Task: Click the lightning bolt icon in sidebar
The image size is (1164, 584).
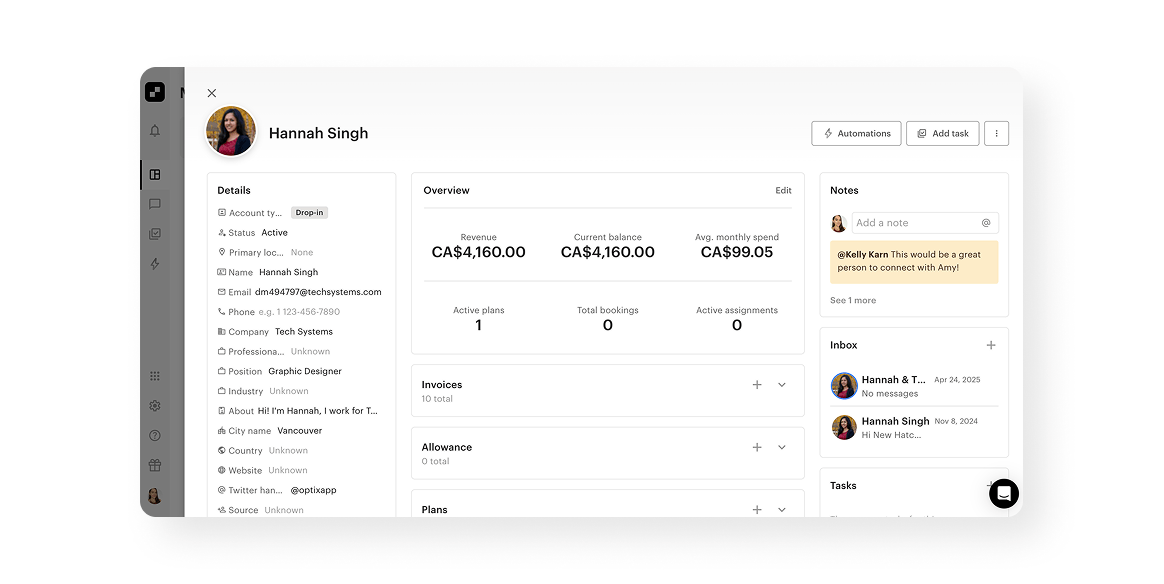Action: [155, 264]
